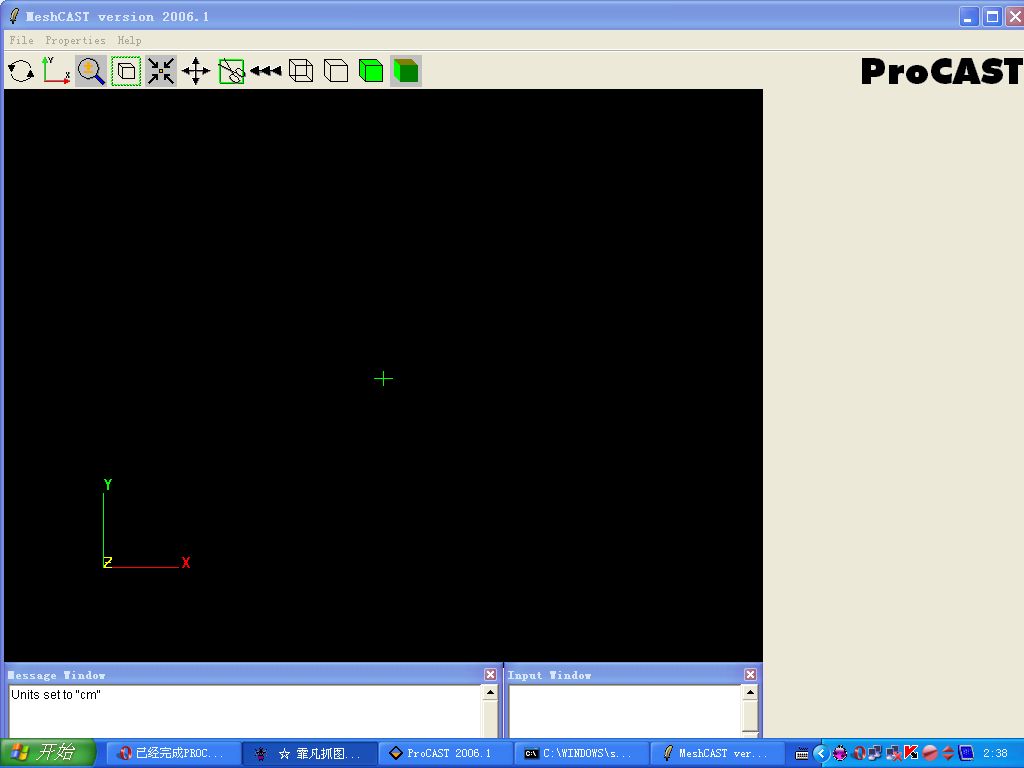Screen dimensions: 1024x768
Task: Click the triple left-arrow Backtrack icon
Action: [266, 71]
